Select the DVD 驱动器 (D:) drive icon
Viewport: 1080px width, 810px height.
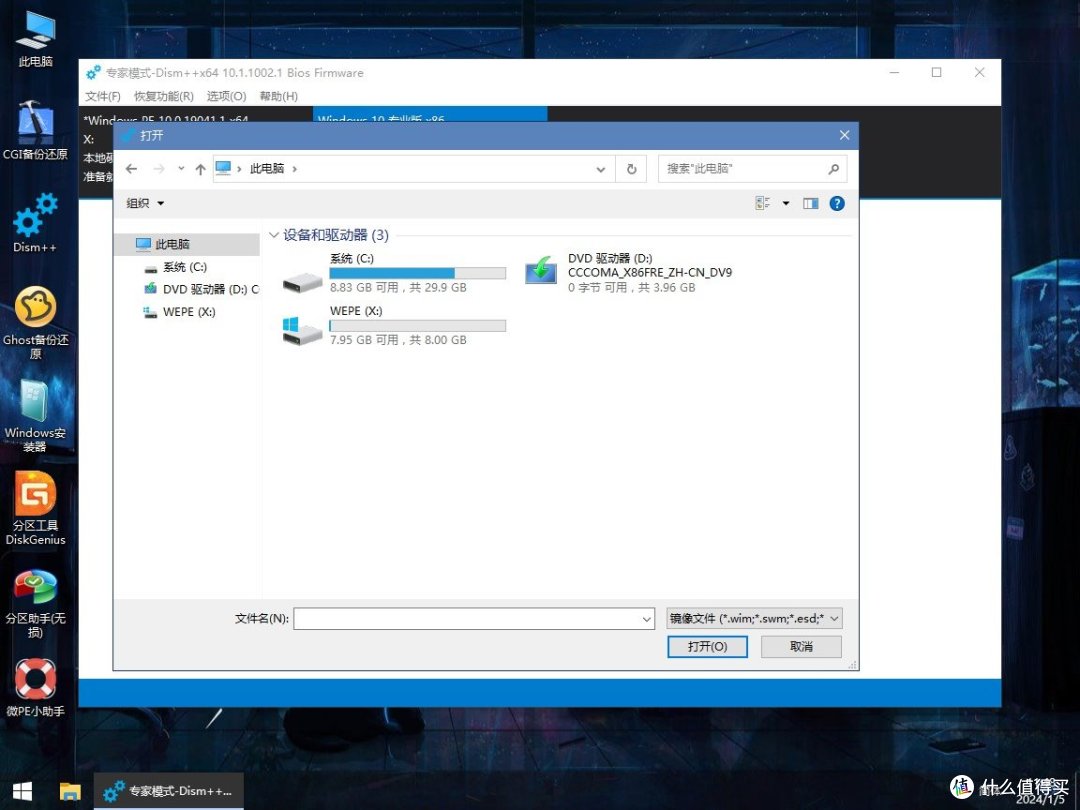click(541, 270)
